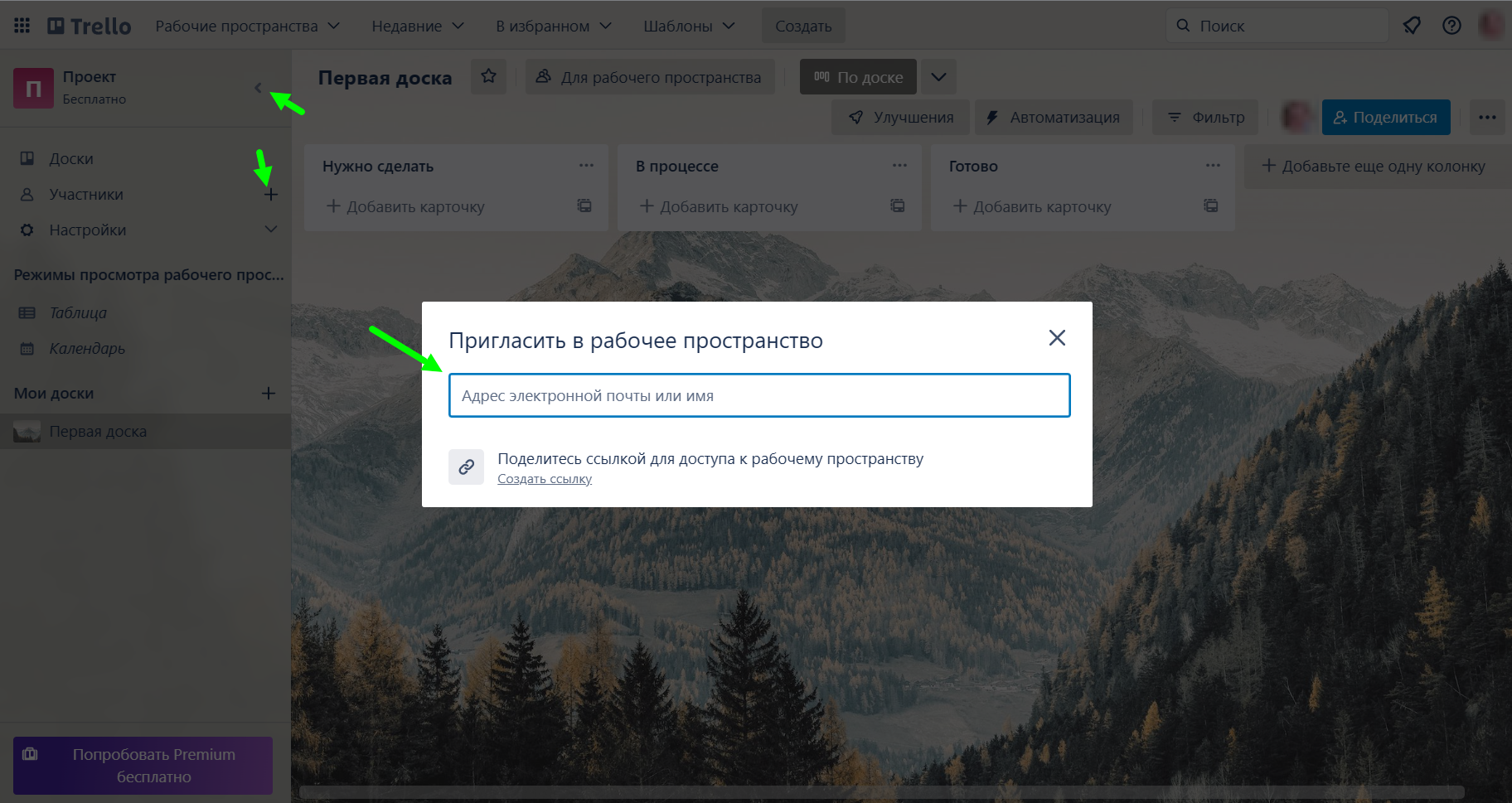Open the apps grid switcher icon
The height and width of the screenshot is (803, 1512).
(22, 26)
